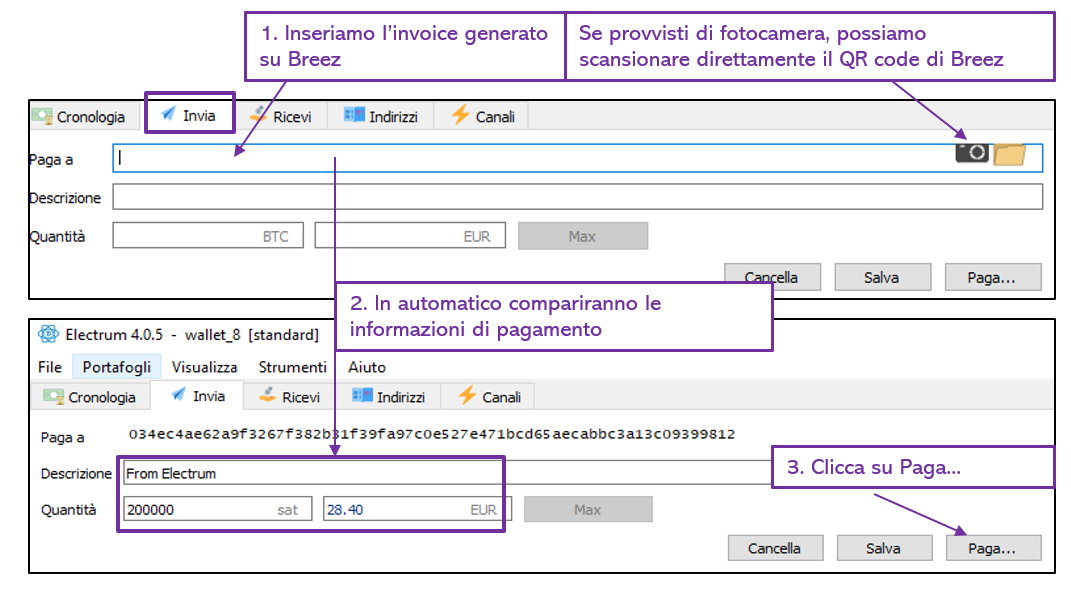Open the folder icon in Paga a field
Screen dimensions: 1071x593
click(x=1010, y=154)
